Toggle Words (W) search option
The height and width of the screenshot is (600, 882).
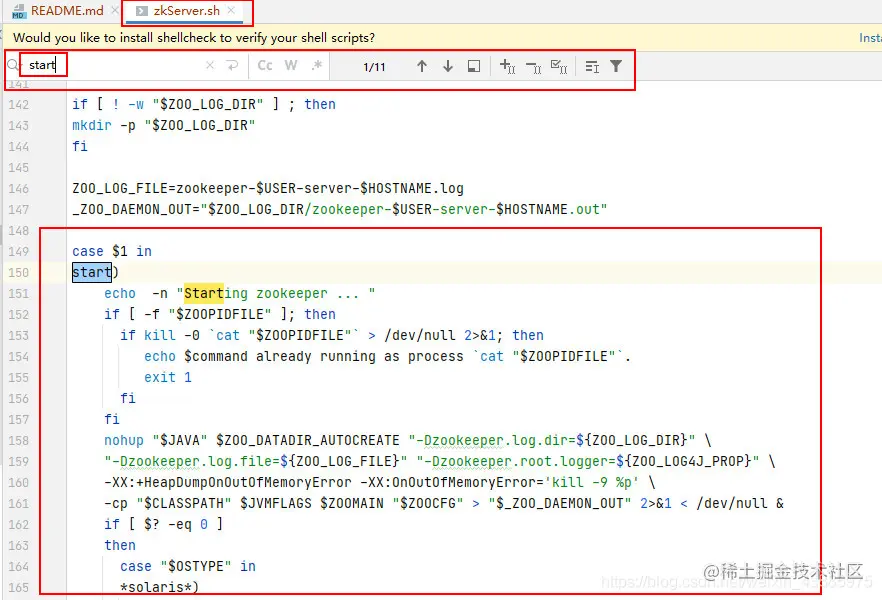[291, 66]
